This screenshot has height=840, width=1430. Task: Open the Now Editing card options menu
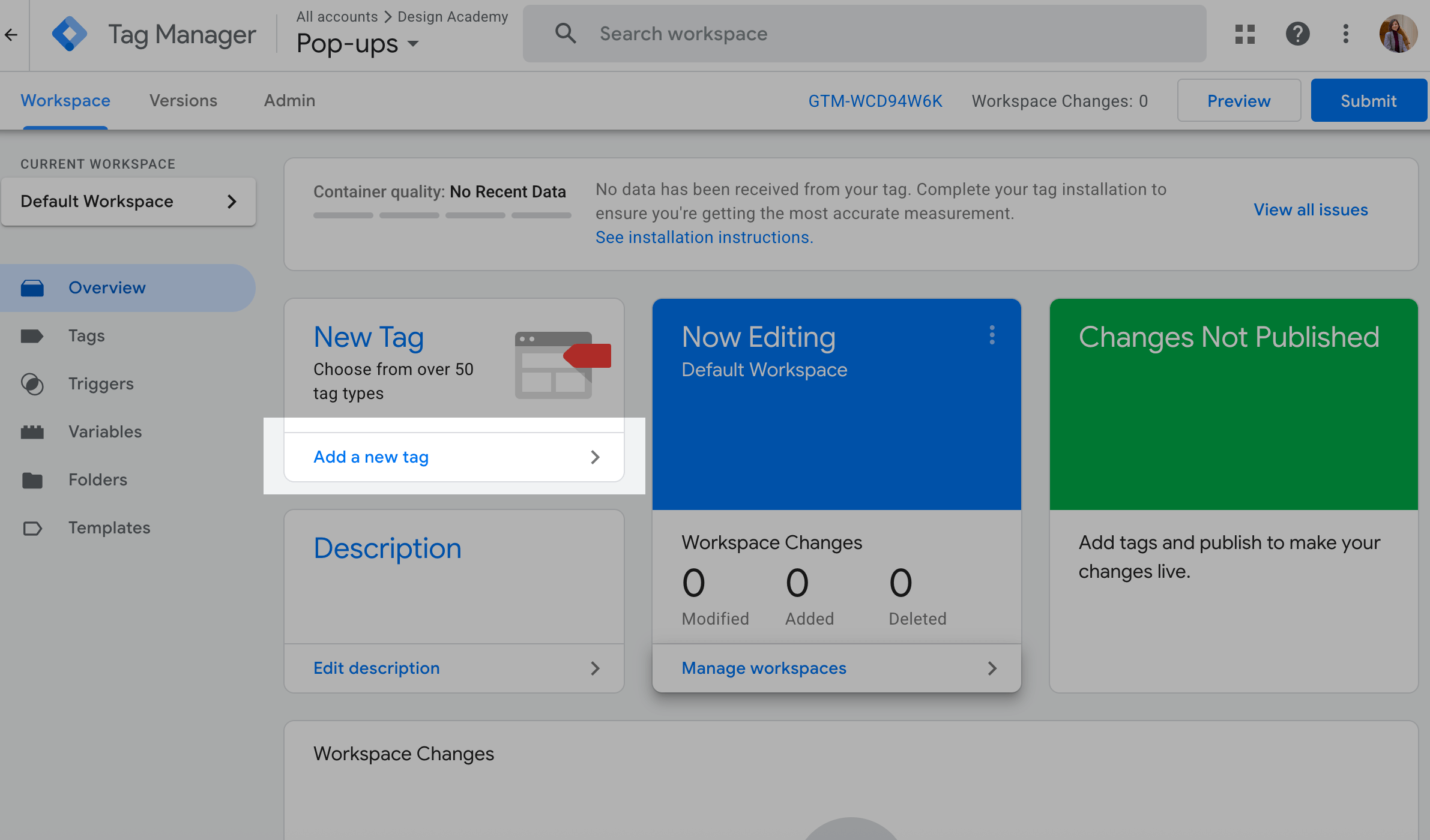click(992, 335)
